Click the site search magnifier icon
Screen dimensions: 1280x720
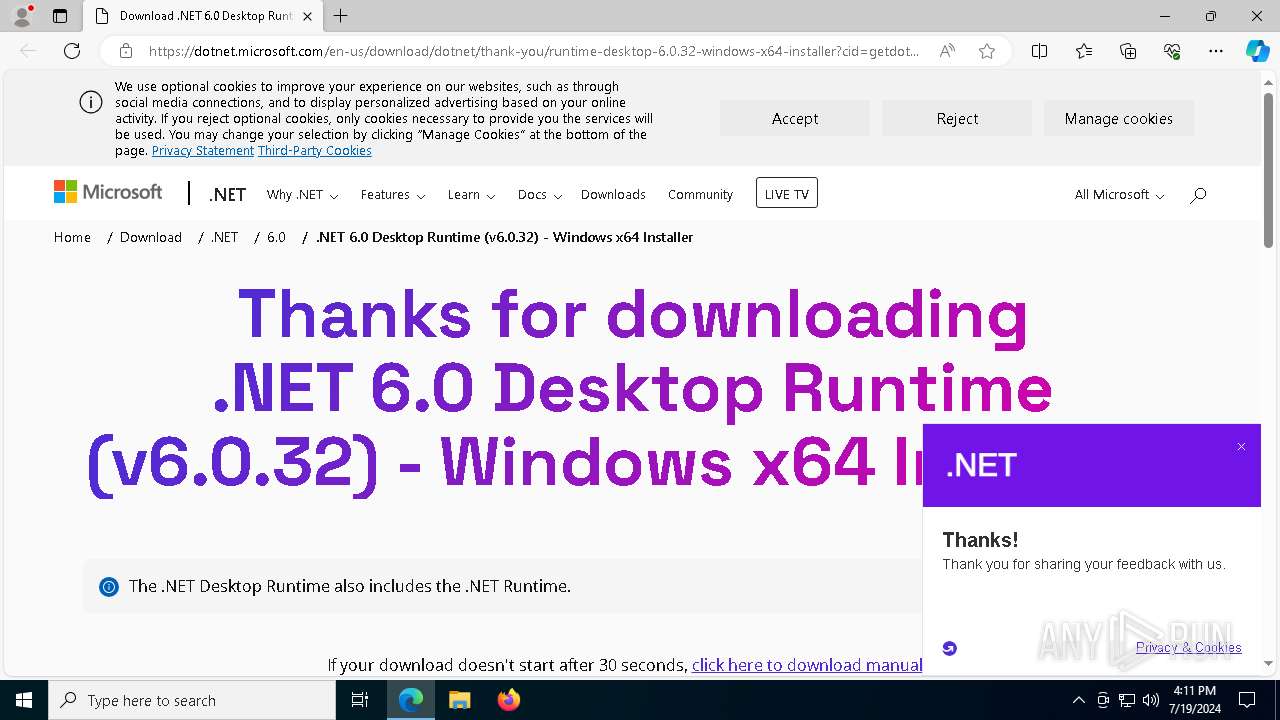1198,195
